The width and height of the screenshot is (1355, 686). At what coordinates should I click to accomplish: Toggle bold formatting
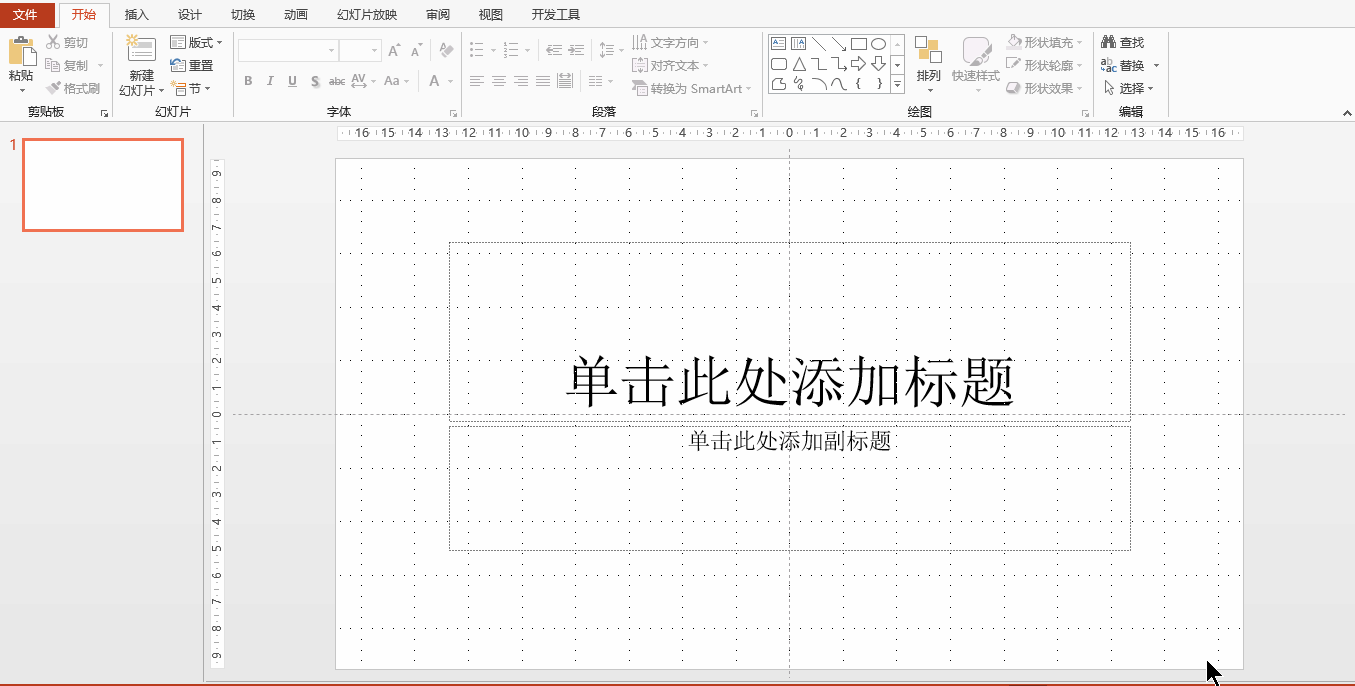248,81
